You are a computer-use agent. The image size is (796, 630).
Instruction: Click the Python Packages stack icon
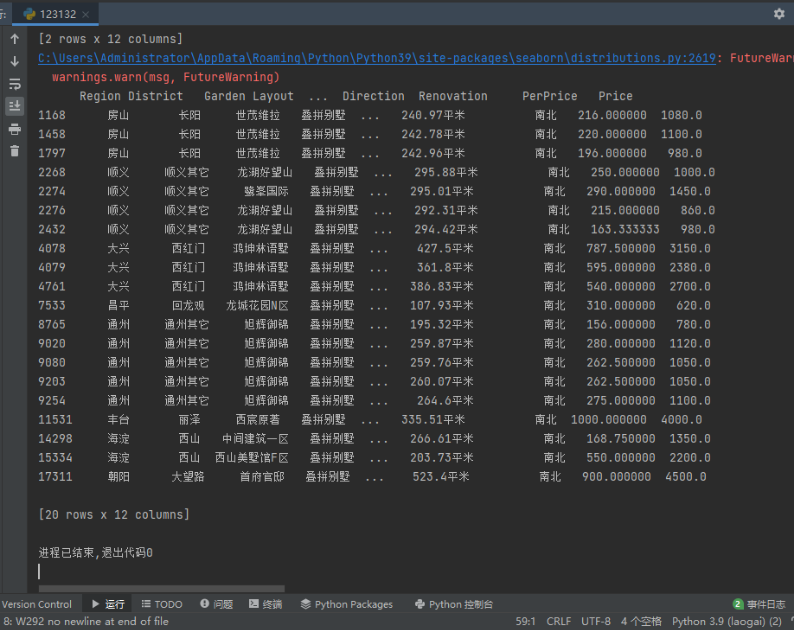coord(306,604)
